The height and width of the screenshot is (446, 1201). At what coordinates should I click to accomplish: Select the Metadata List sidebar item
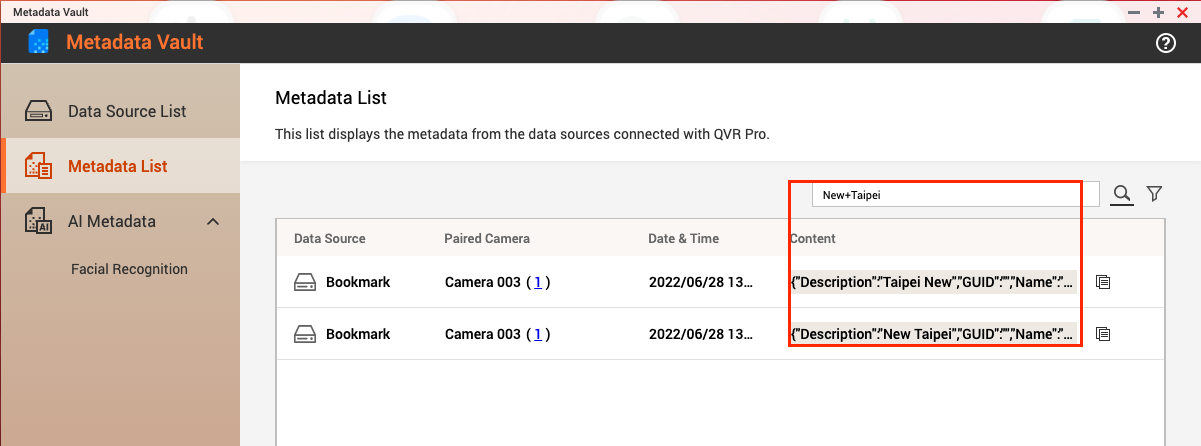pyautogui.click(x=117, y=166)
